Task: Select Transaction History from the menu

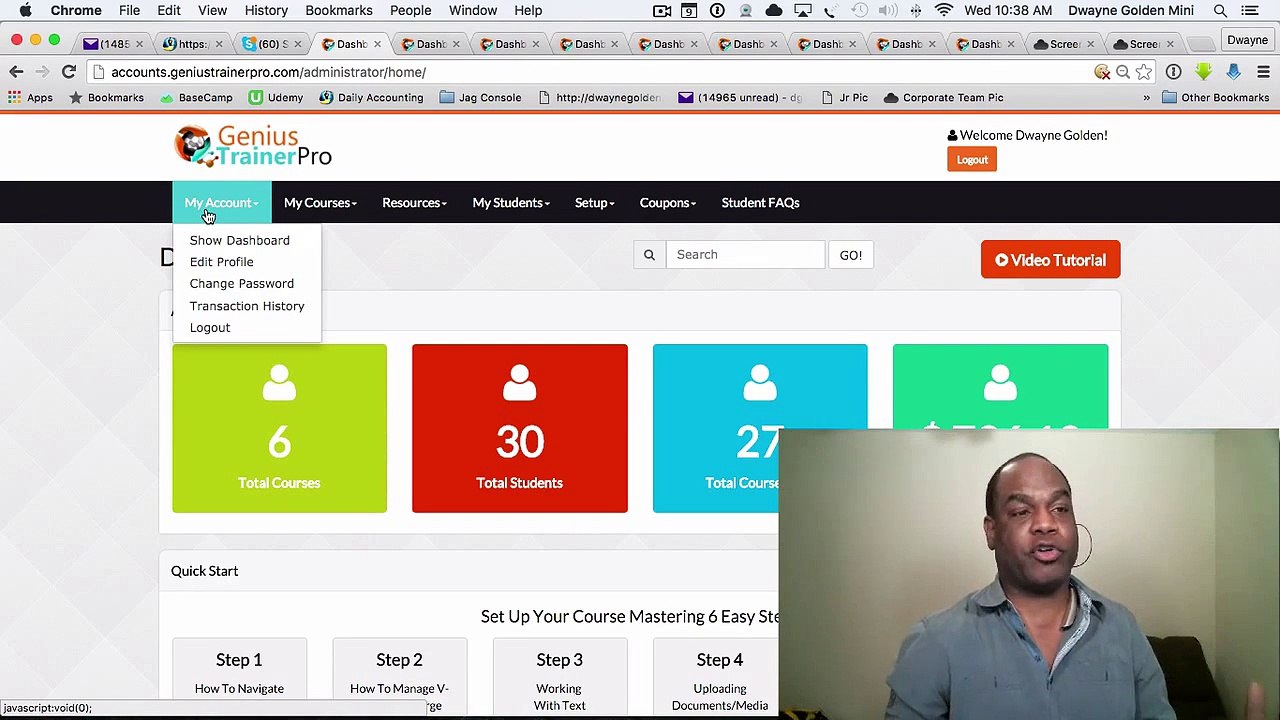Action: [x=247, y=306]
